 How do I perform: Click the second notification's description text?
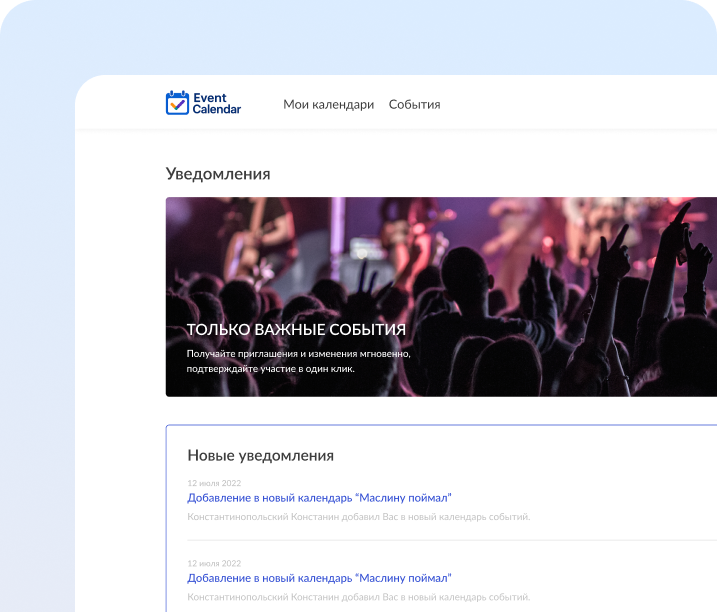click(358, 597)
